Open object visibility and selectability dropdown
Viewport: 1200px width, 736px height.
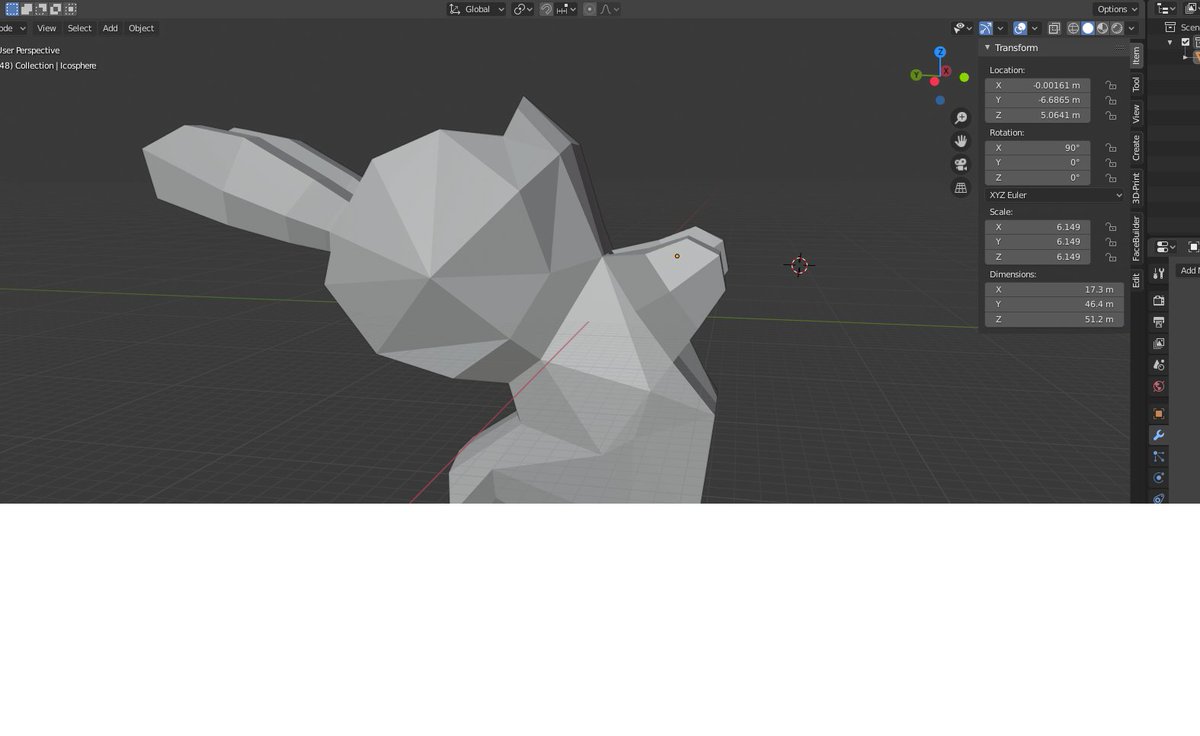tap(963, 28)
